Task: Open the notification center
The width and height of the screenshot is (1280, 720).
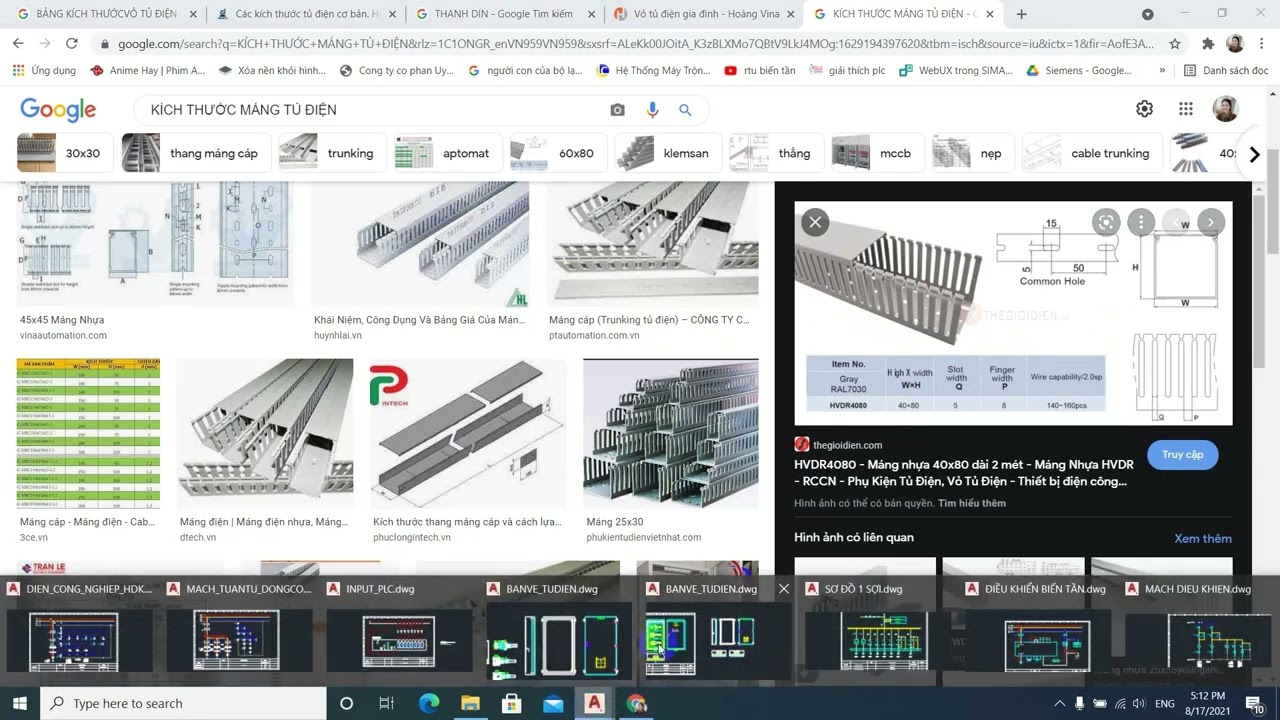Action: pyautogui.click(x=1255, y=703)
